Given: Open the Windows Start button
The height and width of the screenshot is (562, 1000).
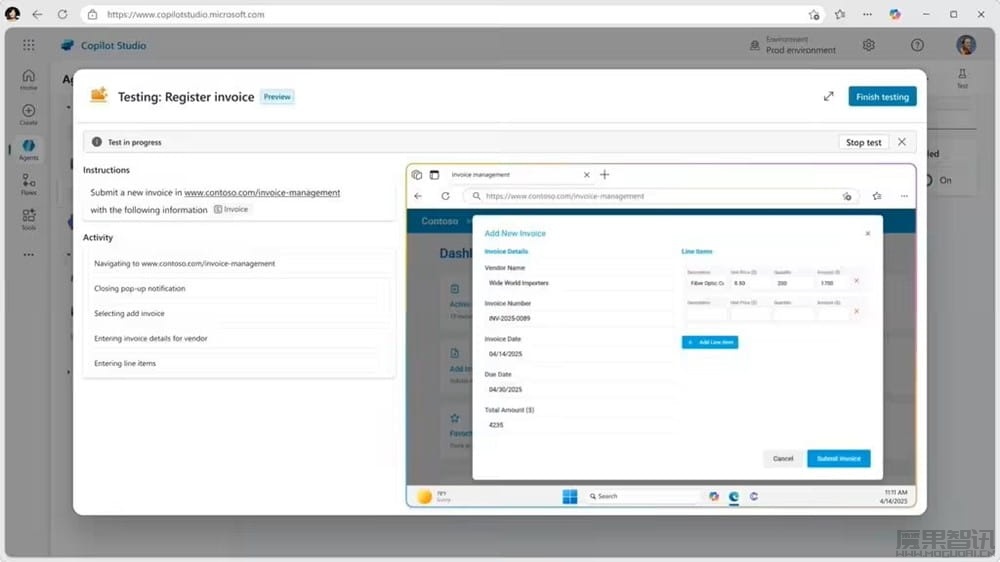Looking at the screenshot, I should (x=570, y=496).
